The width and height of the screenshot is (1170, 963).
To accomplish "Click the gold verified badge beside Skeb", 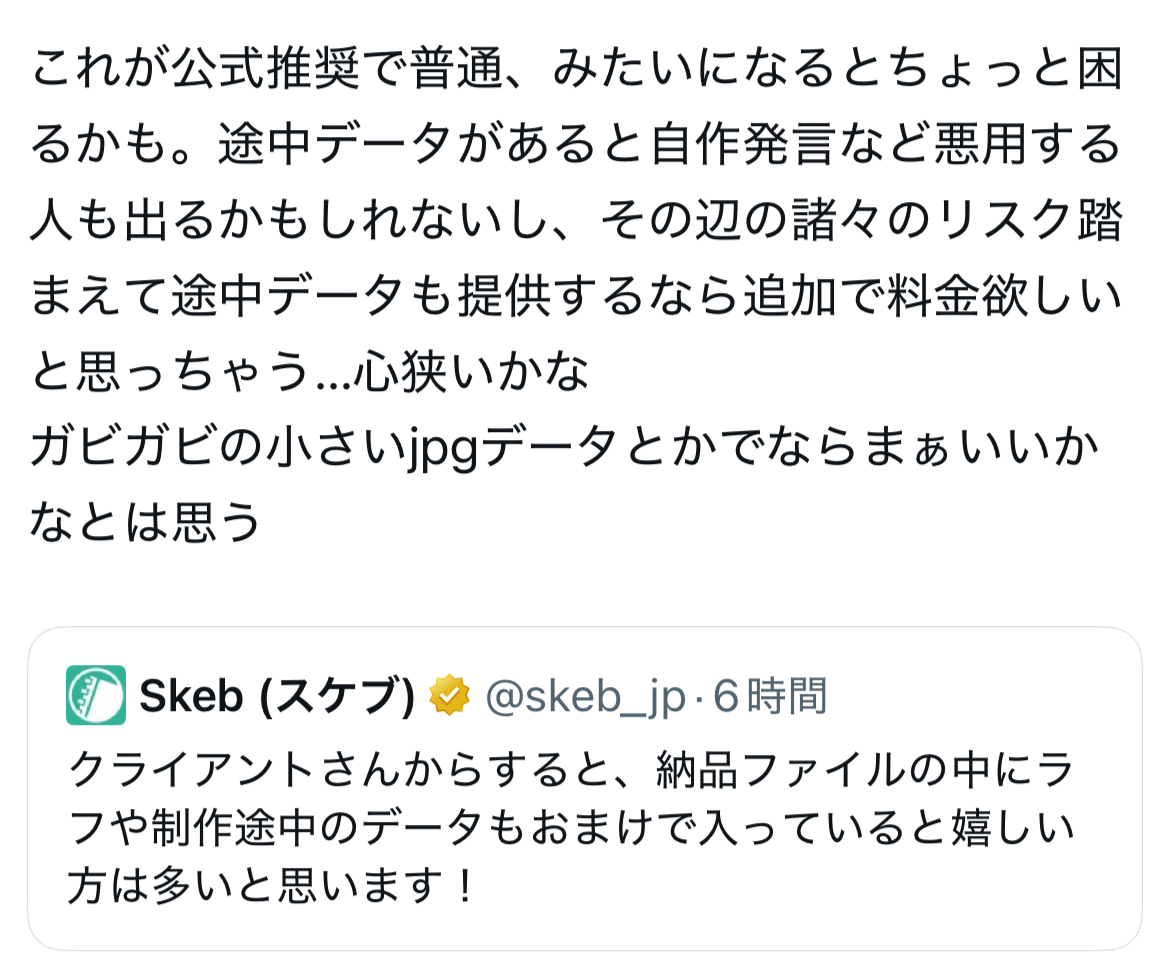I will point(449,696).
